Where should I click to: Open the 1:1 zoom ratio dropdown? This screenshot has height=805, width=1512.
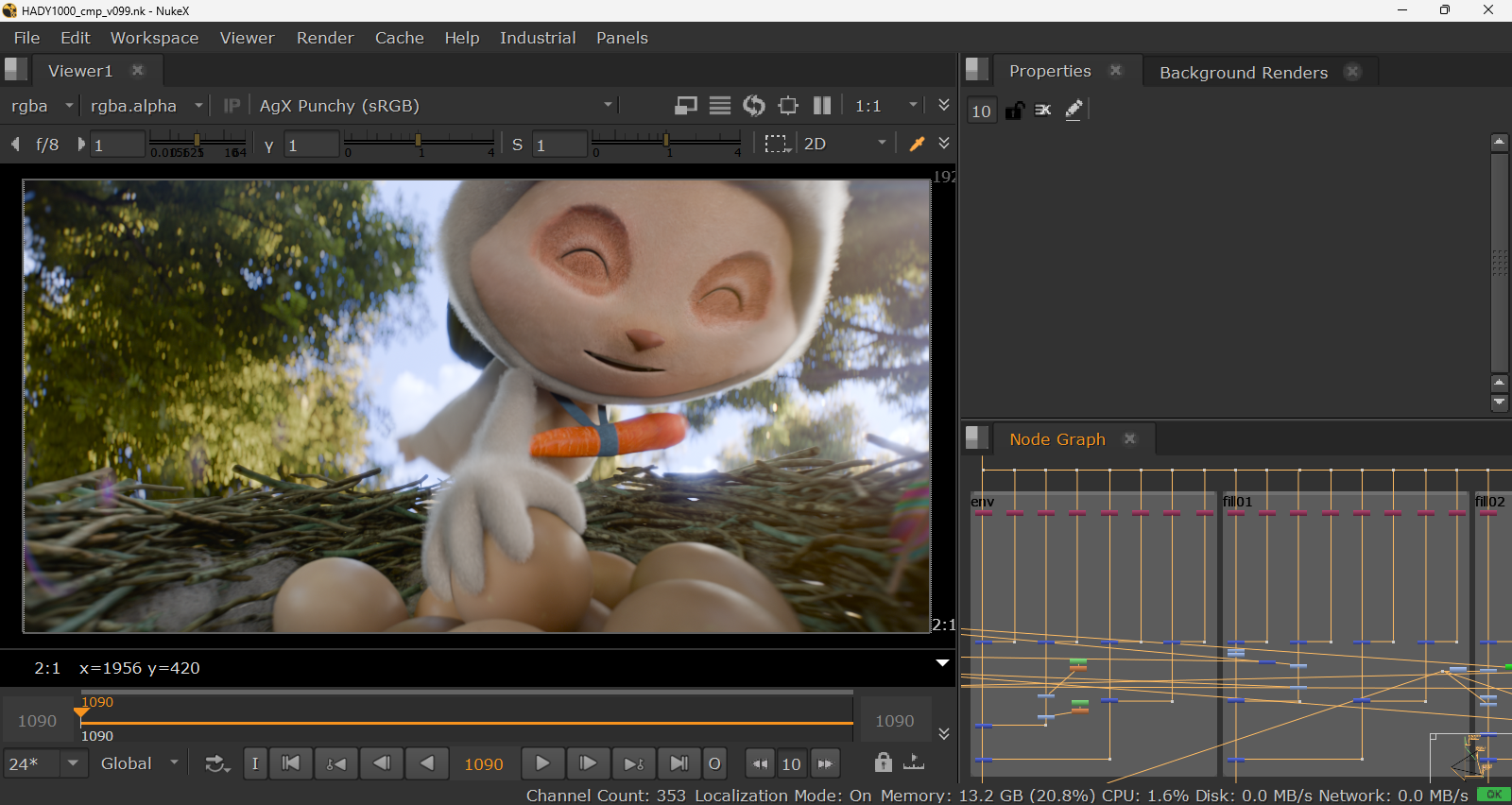click(885, 106)
